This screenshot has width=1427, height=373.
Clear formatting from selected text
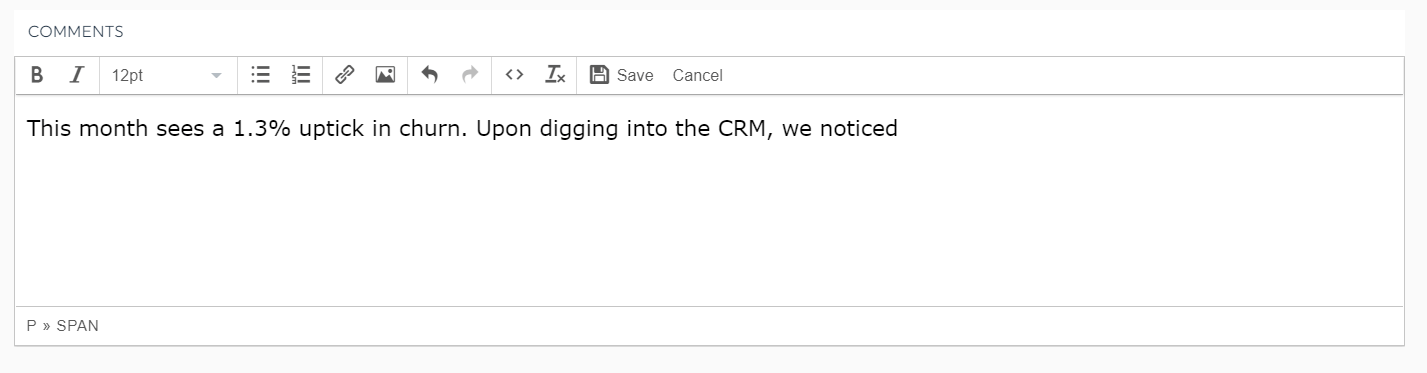[x=555, y=75]
